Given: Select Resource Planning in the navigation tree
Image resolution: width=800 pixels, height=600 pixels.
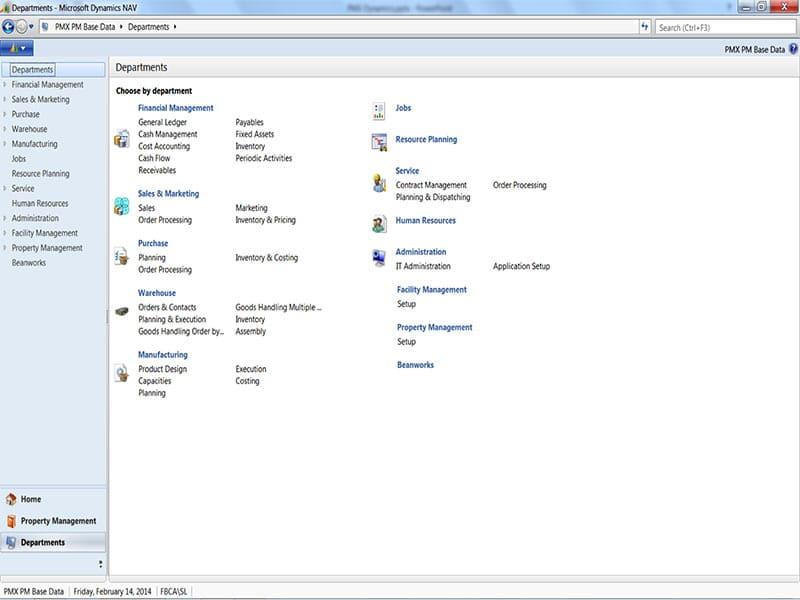Looking at the screenshot, I should click(x=40, y=173).
